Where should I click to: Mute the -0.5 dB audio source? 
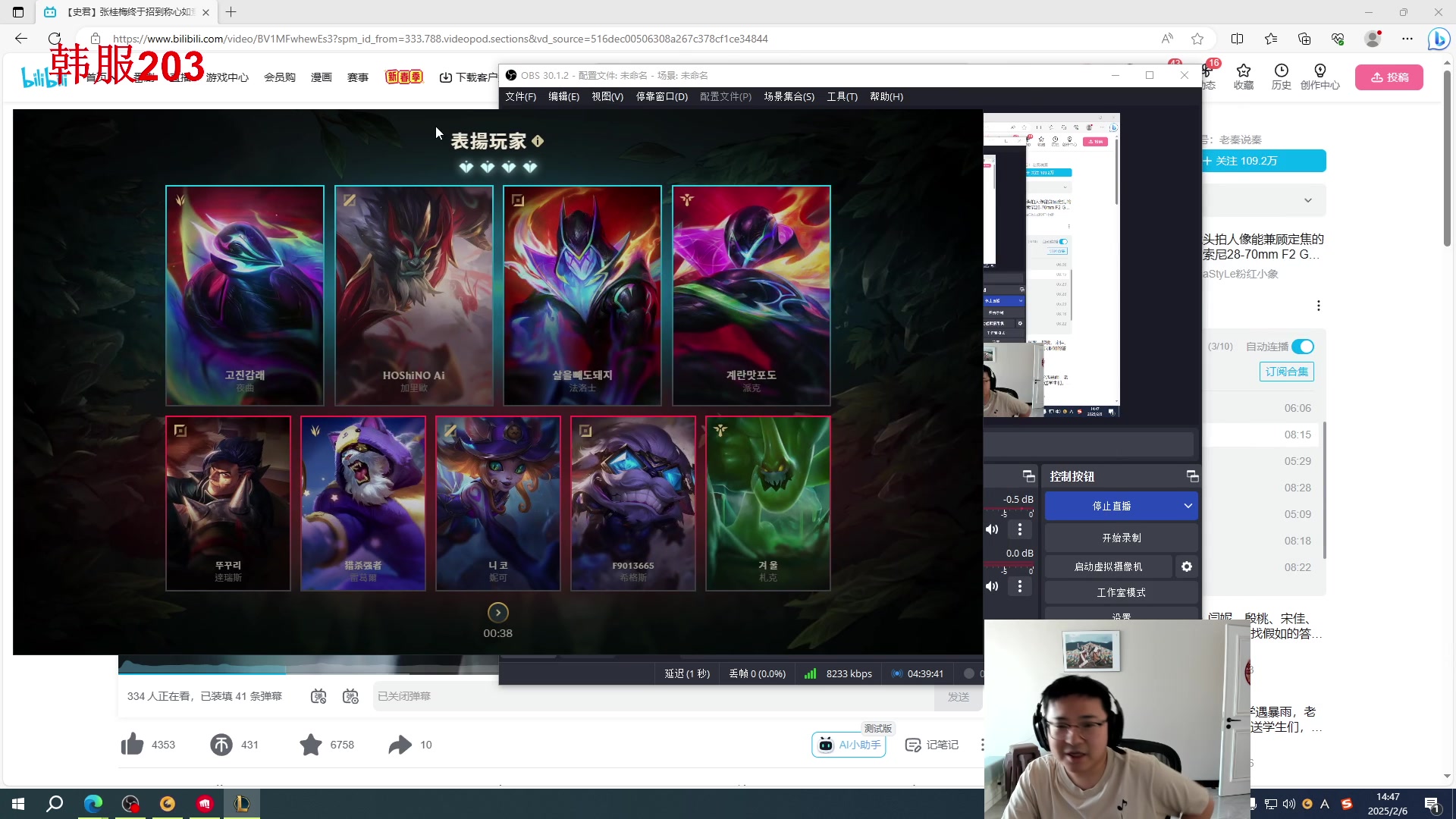992,529
